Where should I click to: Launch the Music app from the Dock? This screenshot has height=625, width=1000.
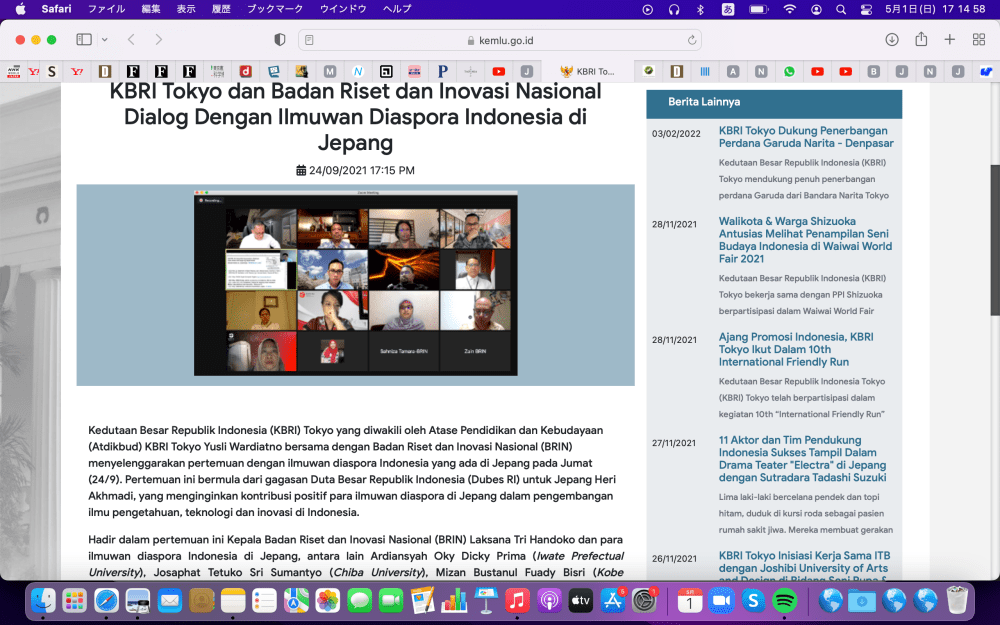517,601
